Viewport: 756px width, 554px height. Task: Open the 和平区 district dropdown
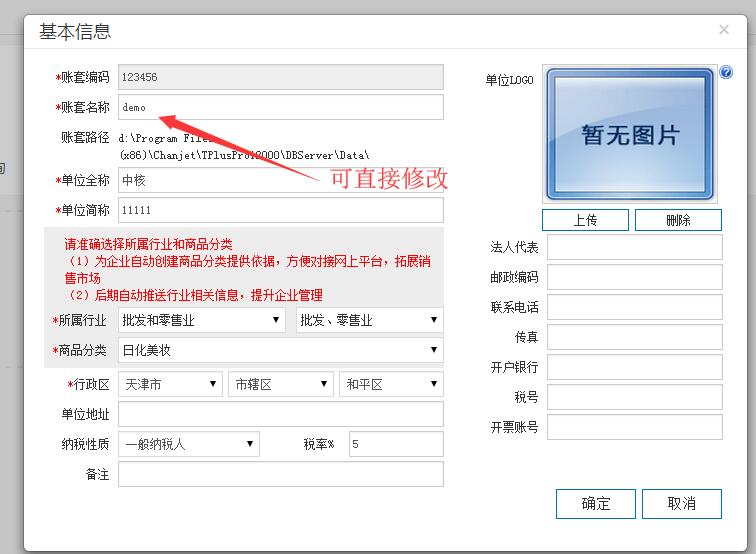[391, 384]
